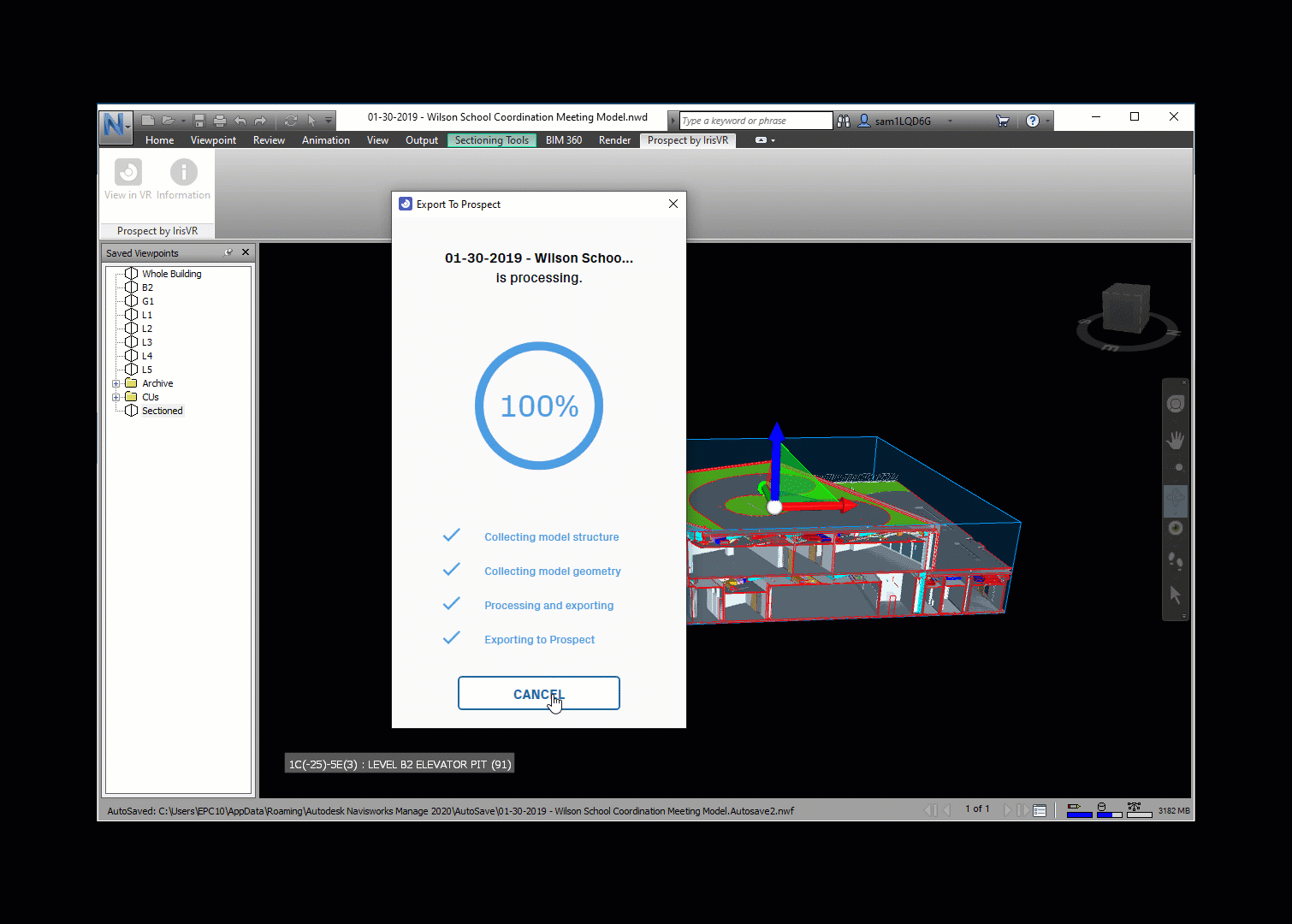This screenshot has height=924, width=1292.
Task: Open the Help dropdown arrow
Action: (x=1047, y=121)
